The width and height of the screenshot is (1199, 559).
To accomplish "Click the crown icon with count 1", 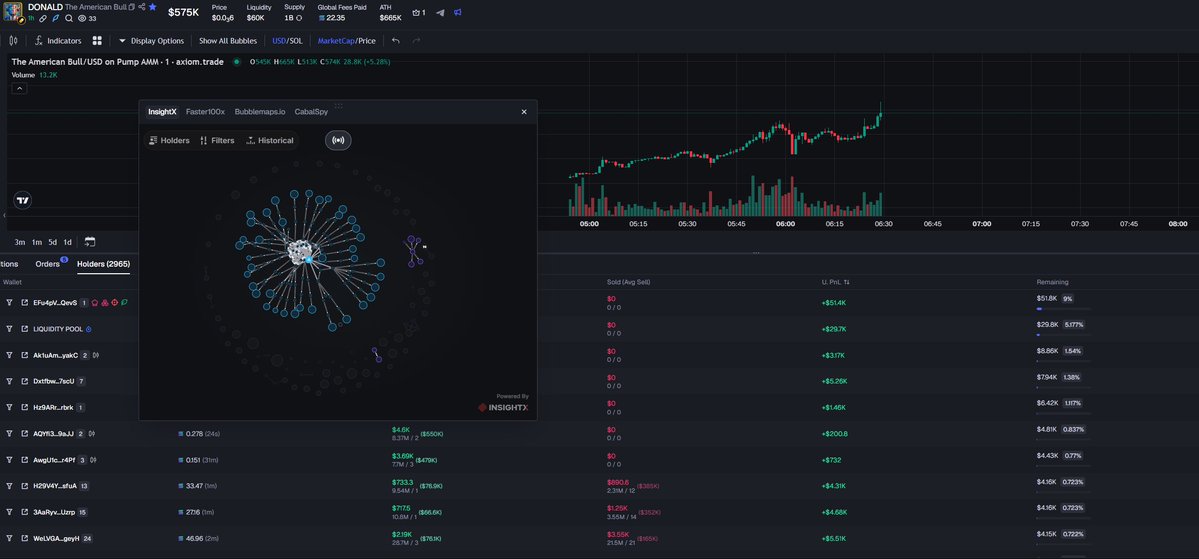I will click(x=418, y=12).
